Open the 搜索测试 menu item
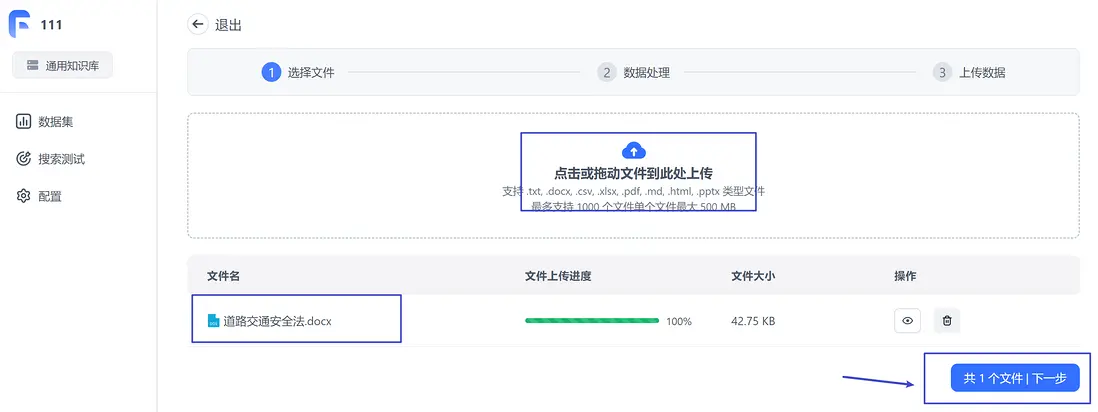 coord(61,159)
